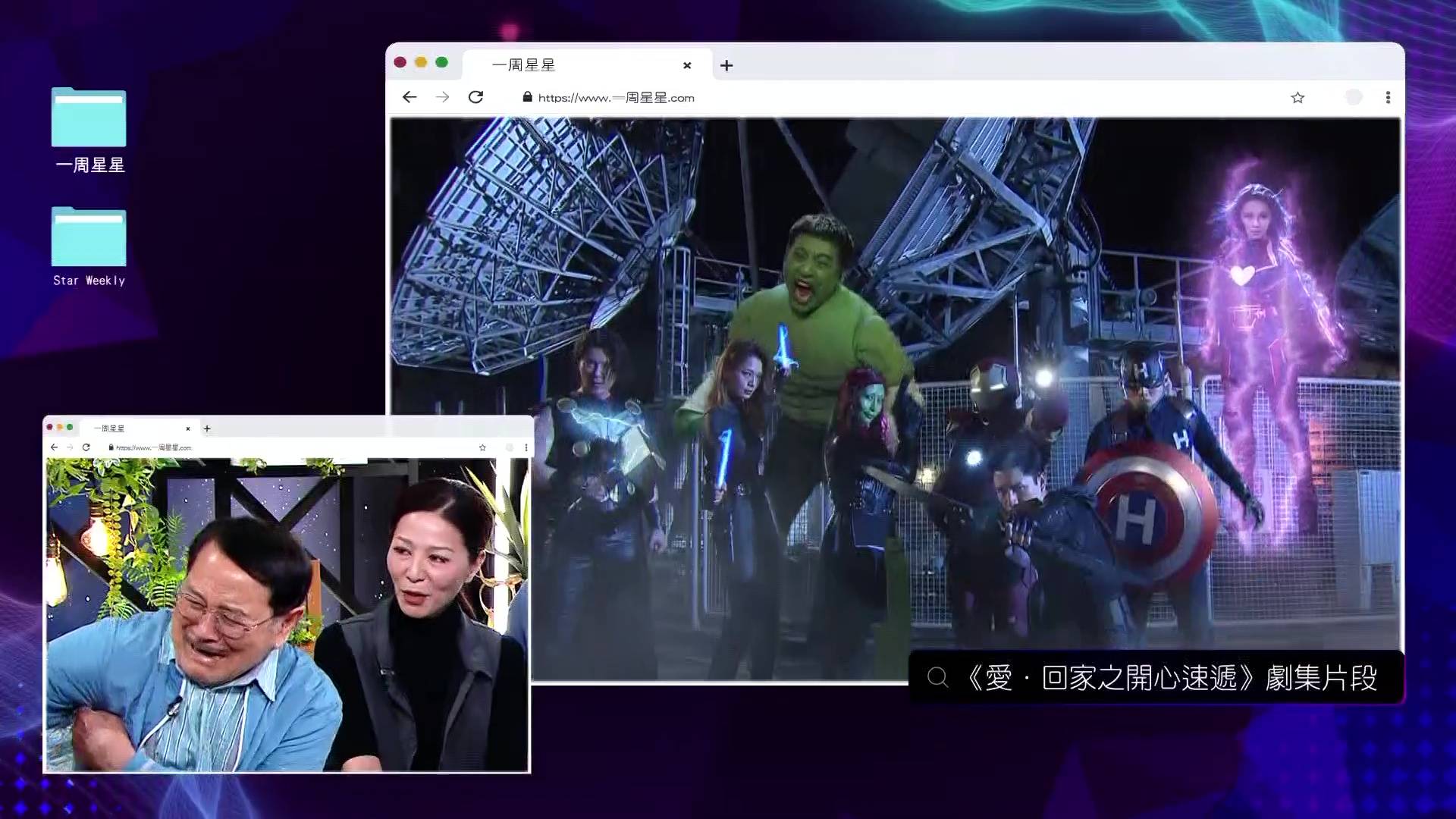Click the search magnifier in caption bar
The width and height of the screenshot is (1456, 819).
(938, 677)
